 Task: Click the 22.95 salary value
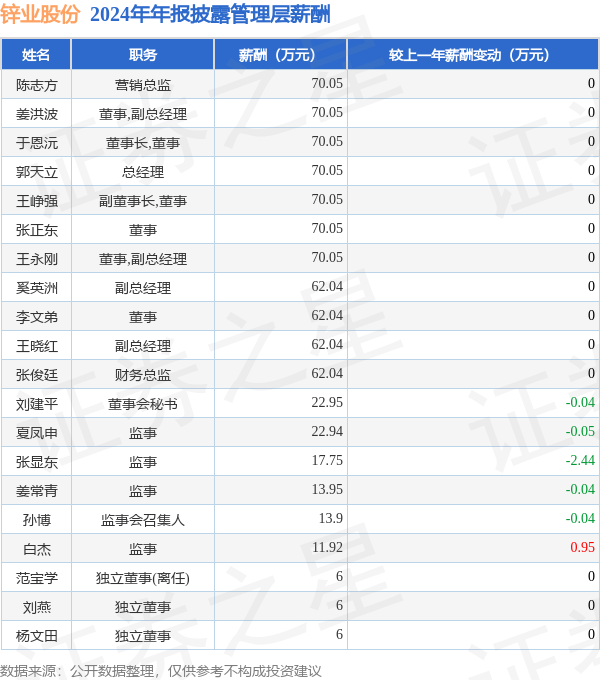pos(327,402)
